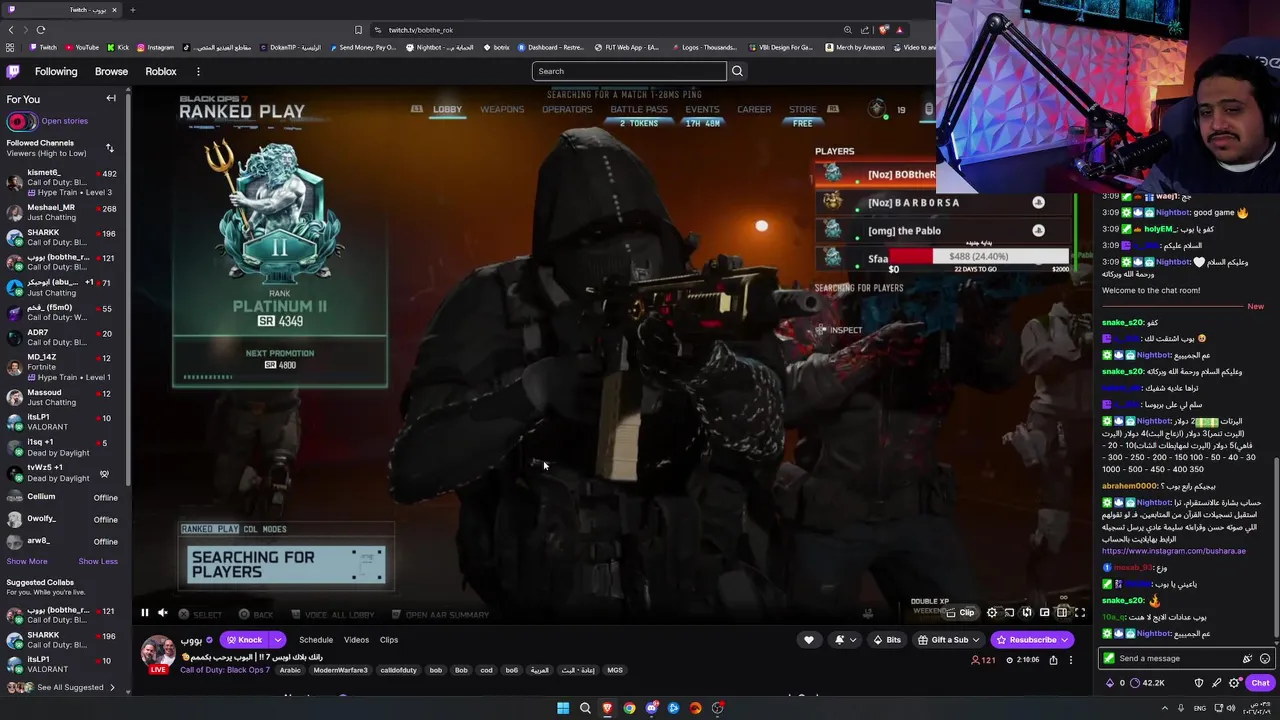Open the Nightbot bookmark
The image size is (1280, 720).
[x=439, y=47]
